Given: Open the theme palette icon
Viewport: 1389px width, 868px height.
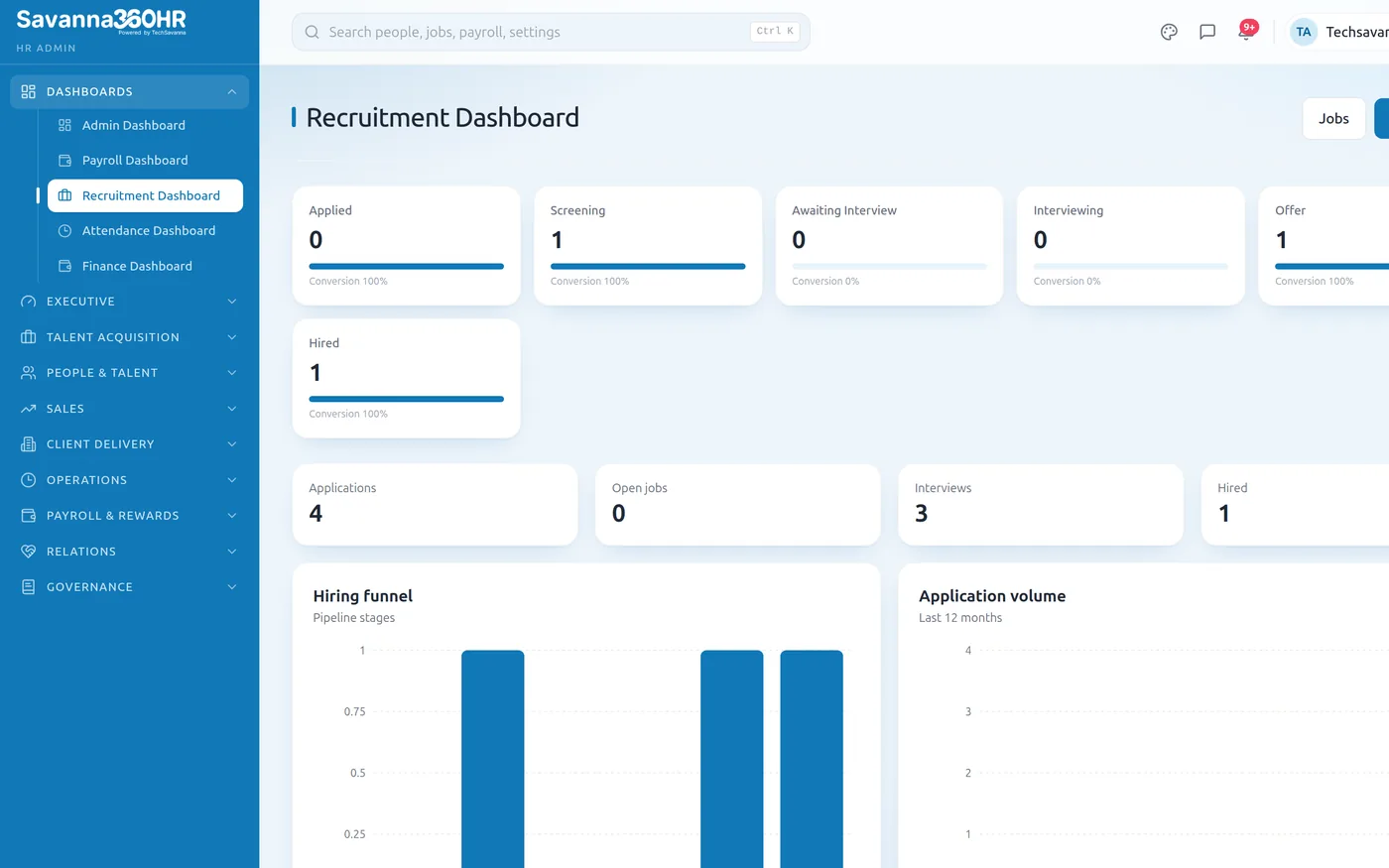Looking at the screenshot, I should [1169, 32].
